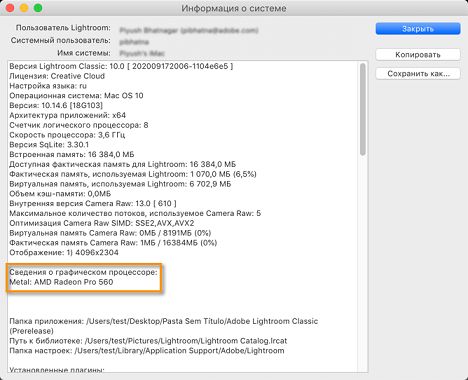Close the window using the red button
468x380 pixels.
[x=10, y=8]
